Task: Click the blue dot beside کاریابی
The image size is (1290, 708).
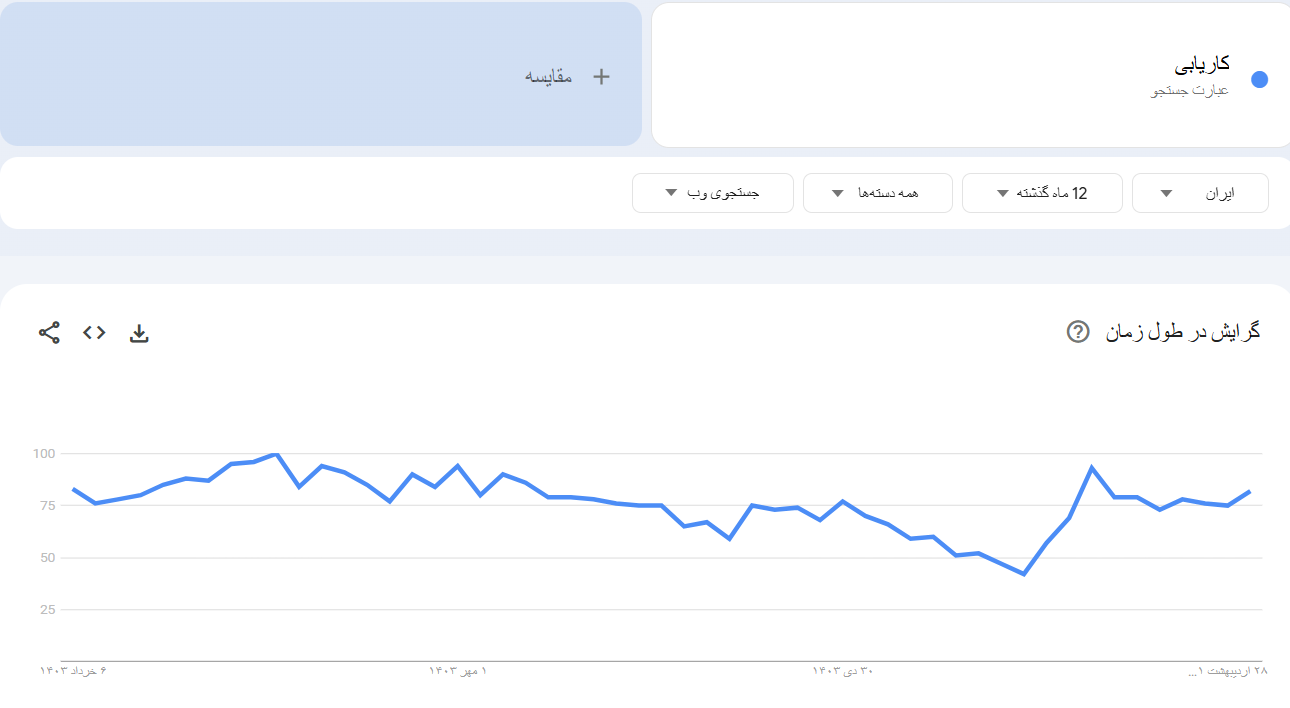Action: pyautogui.click(x=1259, y=80)
